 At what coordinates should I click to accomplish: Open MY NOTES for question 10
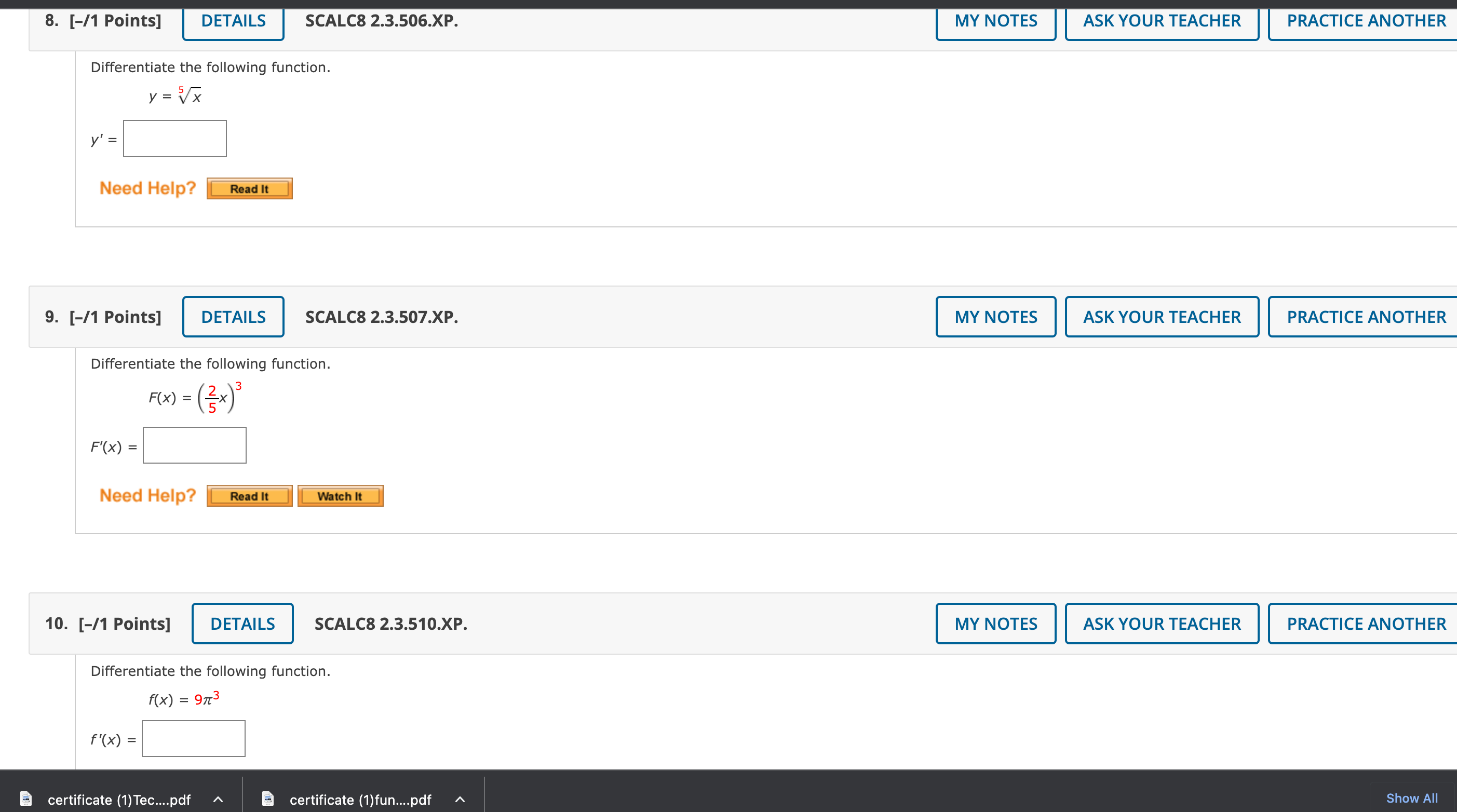(995, 623)
